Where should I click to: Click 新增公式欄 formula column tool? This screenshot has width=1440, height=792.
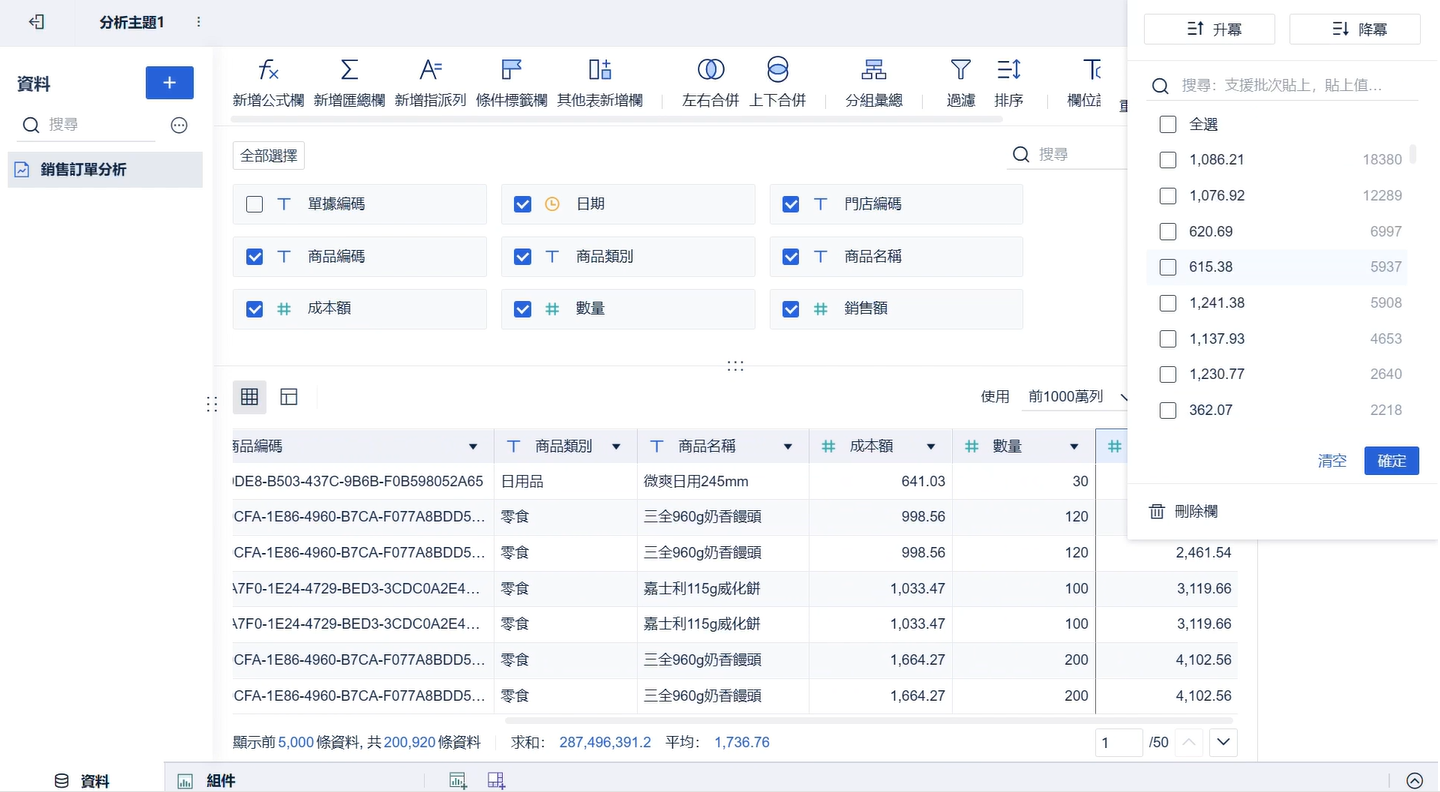pos(268,82)
